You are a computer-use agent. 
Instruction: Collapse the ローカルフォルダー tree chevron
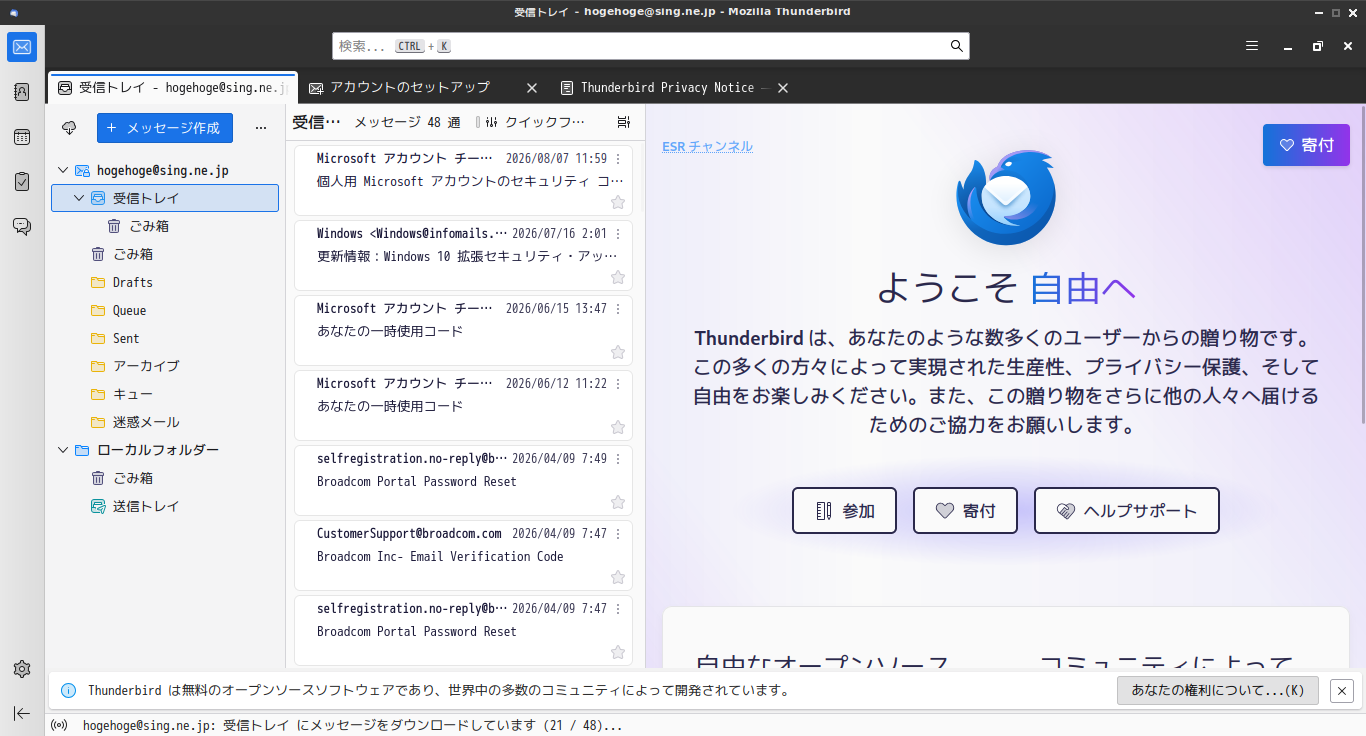click(63, 451)
